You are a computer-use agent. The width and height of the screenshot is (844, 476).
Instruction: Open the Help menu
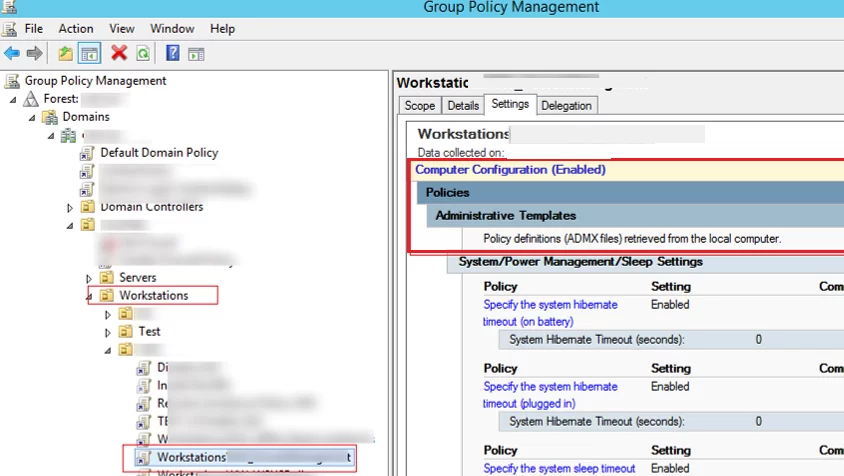(x=222, y=29)
